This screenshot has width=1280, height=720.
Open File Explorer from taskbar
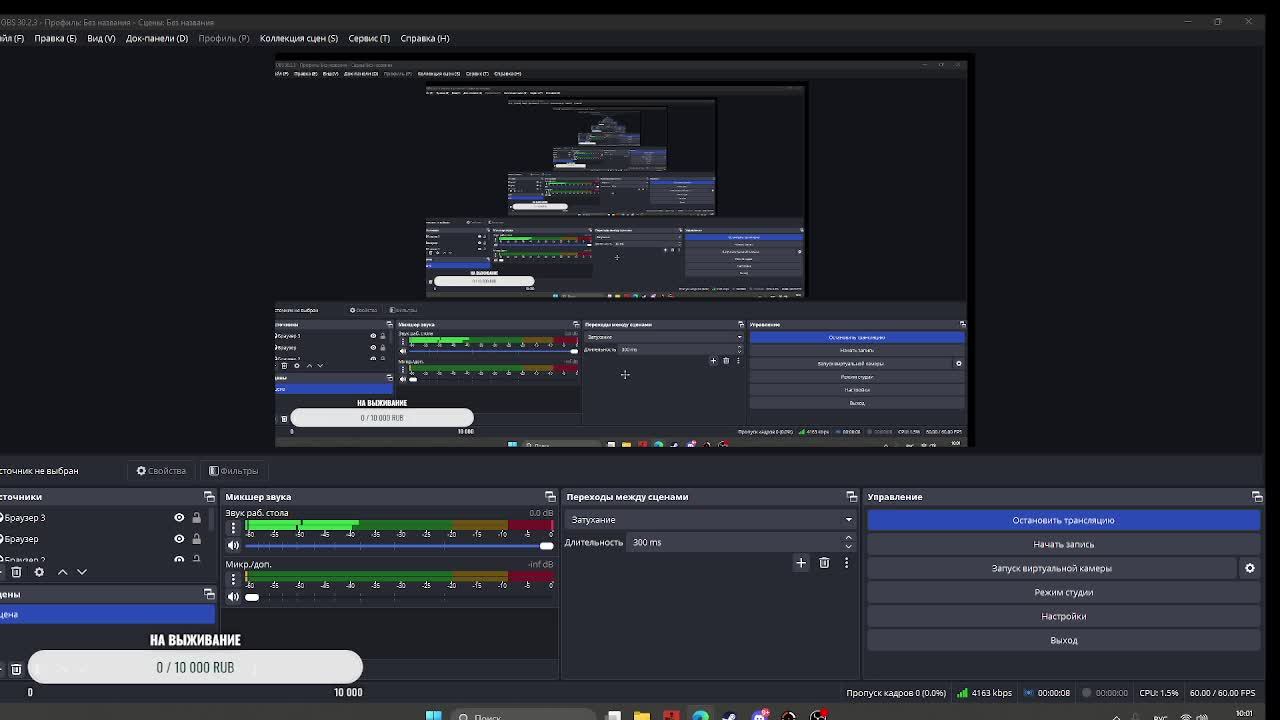point(642,715)
